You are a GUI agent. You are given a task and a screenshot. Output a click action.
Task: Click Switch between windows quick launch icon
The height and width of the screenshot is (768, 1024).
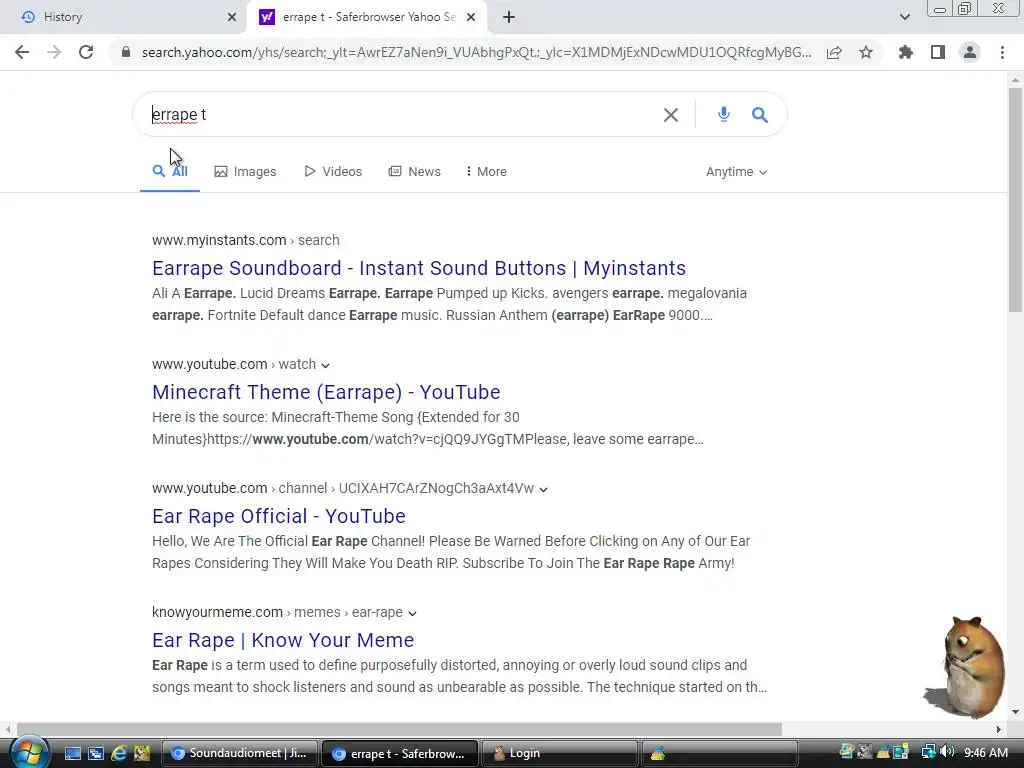(x=96, y=754)
